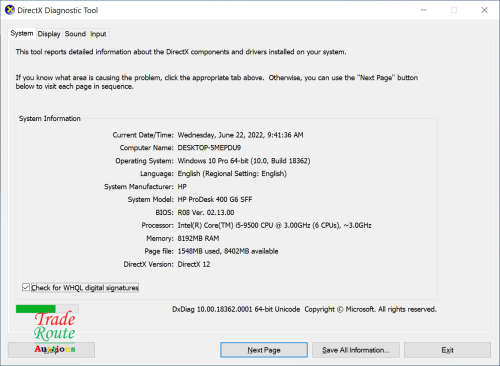Switch to the Display tab
Screen dimensions: 500x366
[49, 34]
